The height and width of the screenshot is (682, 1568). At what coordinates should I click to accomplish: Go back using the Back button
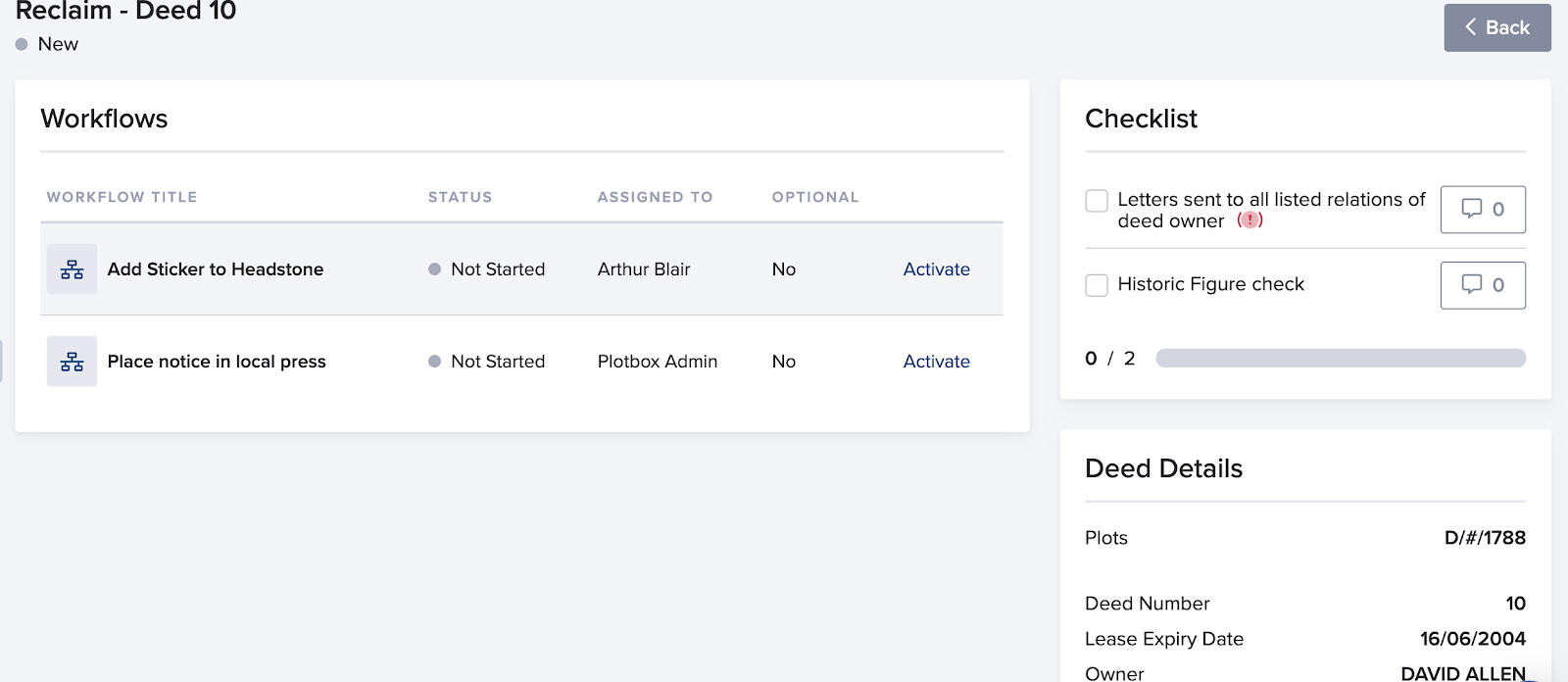[x=1496, y=27]
